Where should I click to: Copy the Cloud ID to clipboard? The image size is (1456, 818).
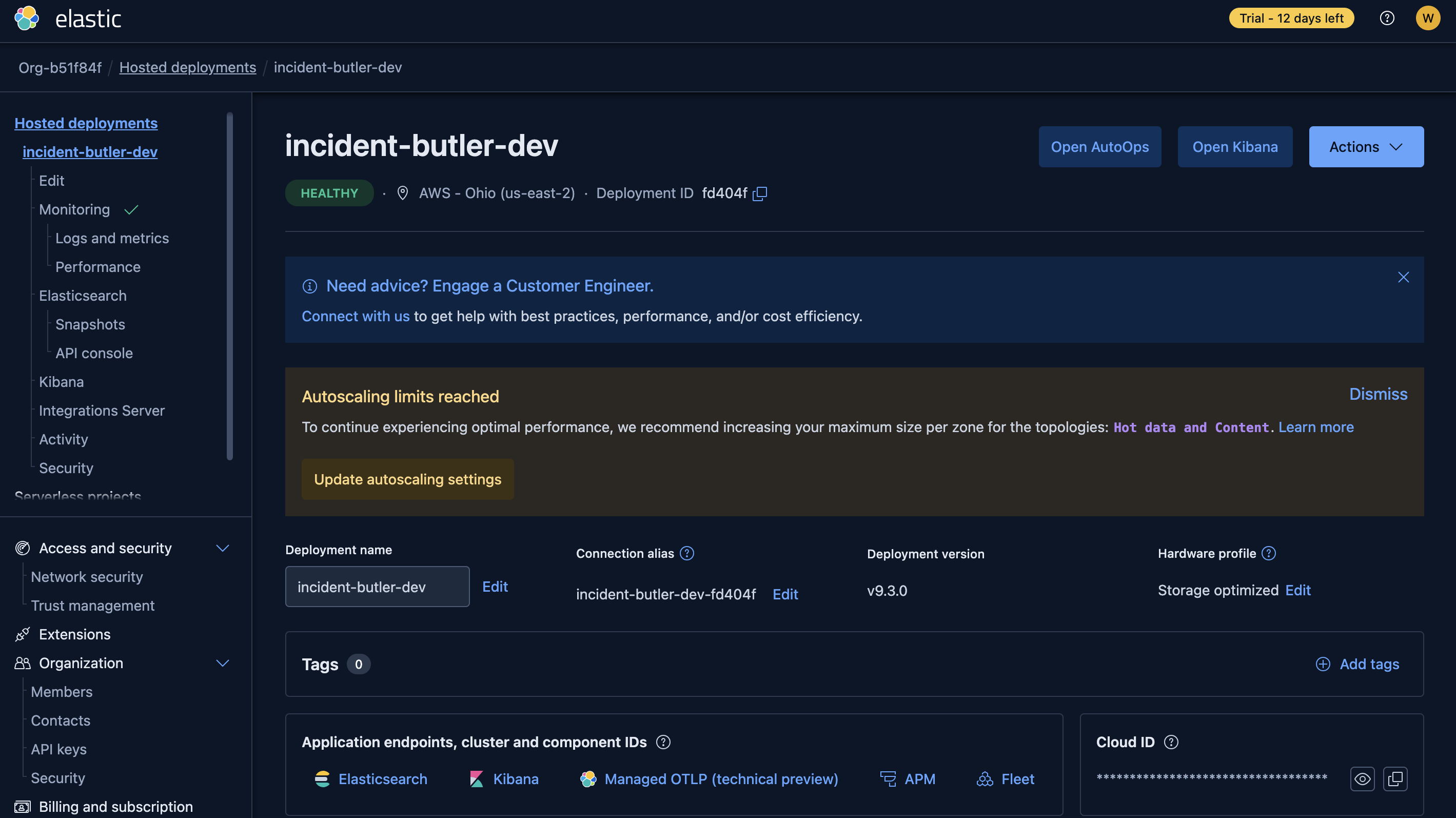click(x=1395, y=779)
